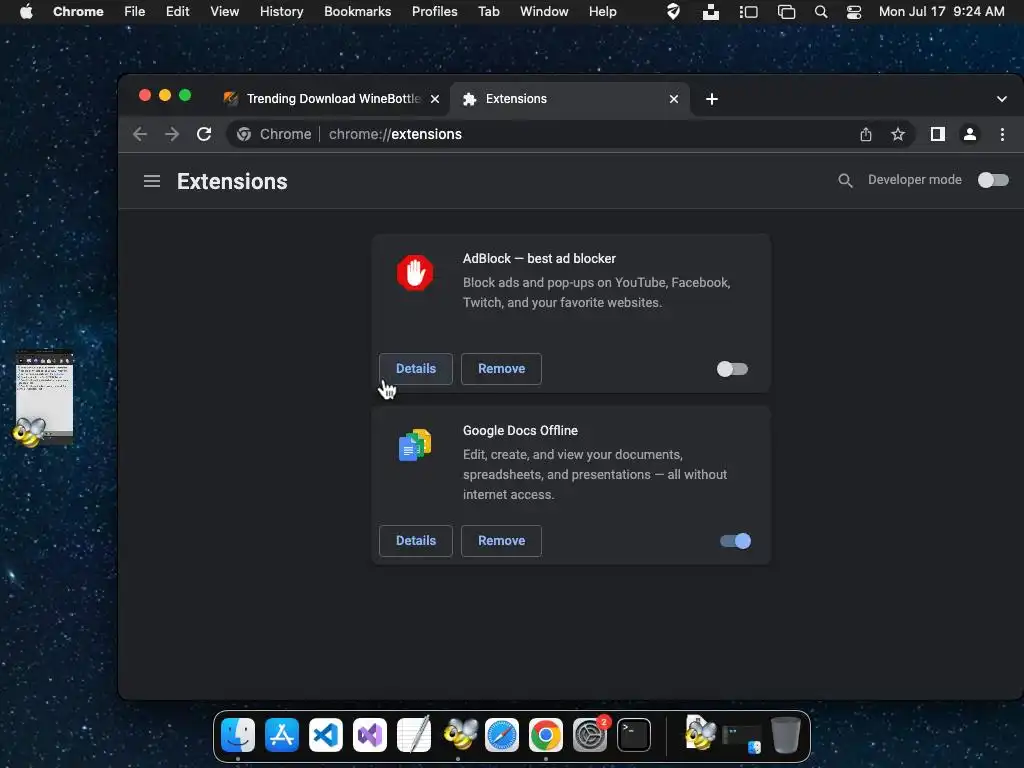The image size is (1024, 768).
Task: Click the shield status icon in menu bar
Action: (x=673, y=12)
